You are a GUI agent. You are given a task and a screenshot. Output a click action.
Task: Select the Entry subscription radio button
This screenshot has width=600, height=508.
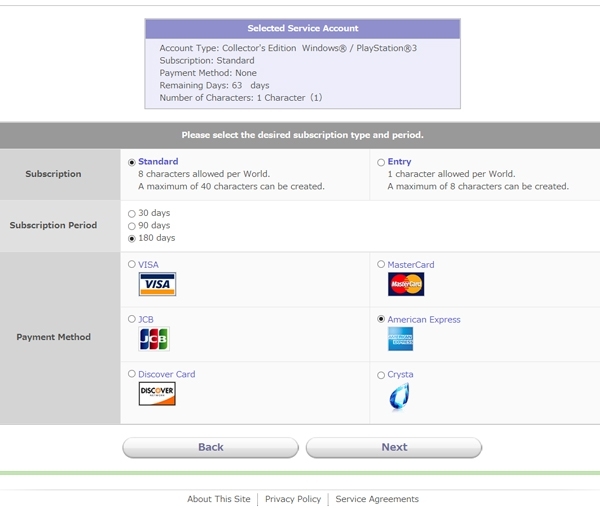coord(381,163)
